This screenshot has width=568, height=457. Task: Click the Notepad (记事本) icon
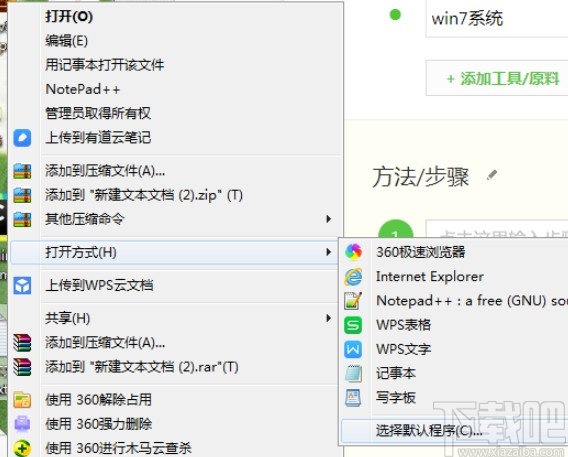click(x=353, y=373)
